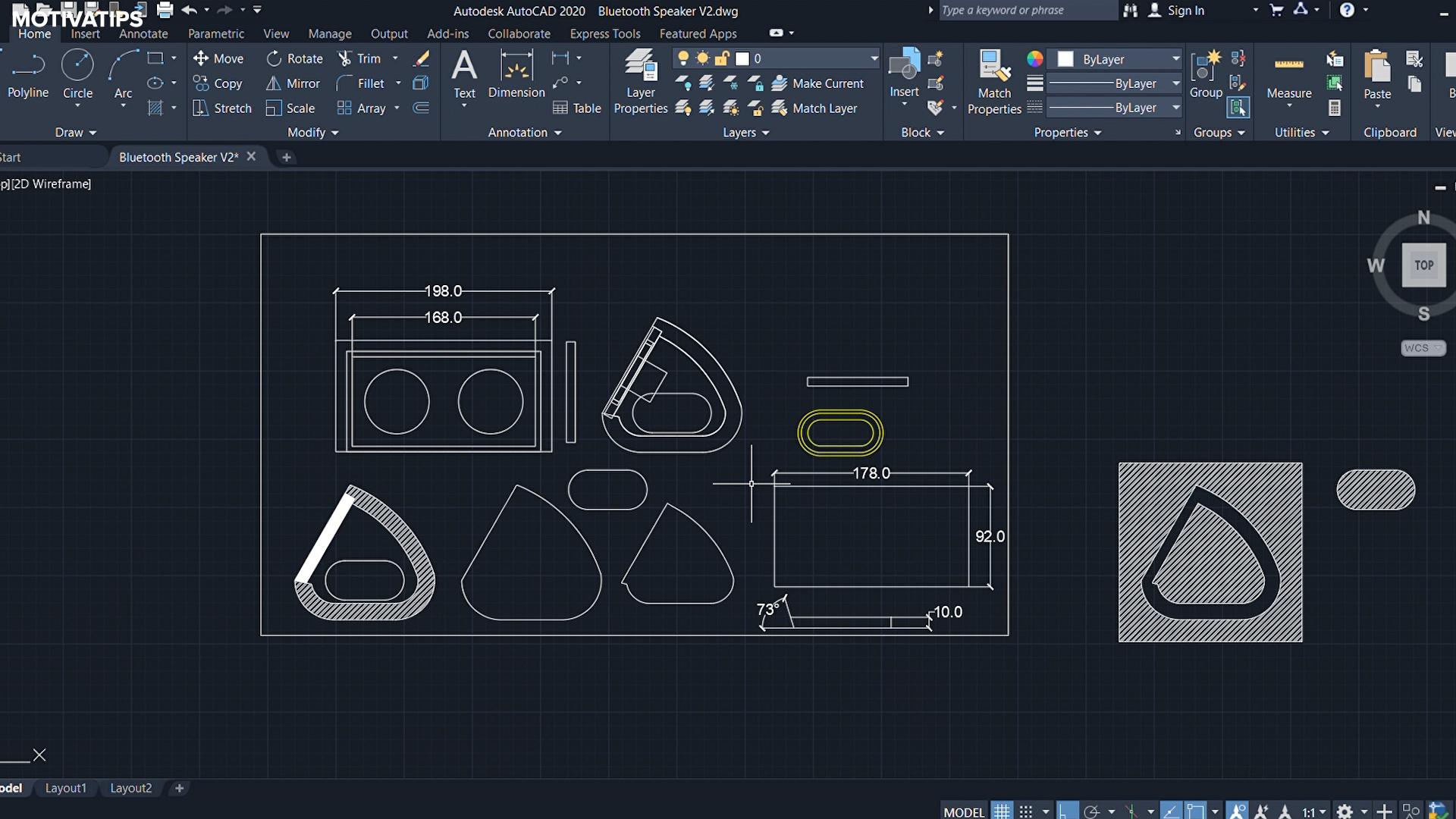Screen dimensions: 1456x819
Task: Select the Measure utility
Action: coord(1288,76)
